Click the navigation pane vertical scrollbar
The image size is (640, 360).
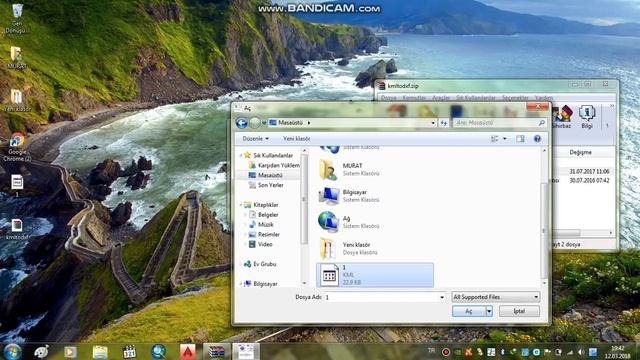click(304, 199)
